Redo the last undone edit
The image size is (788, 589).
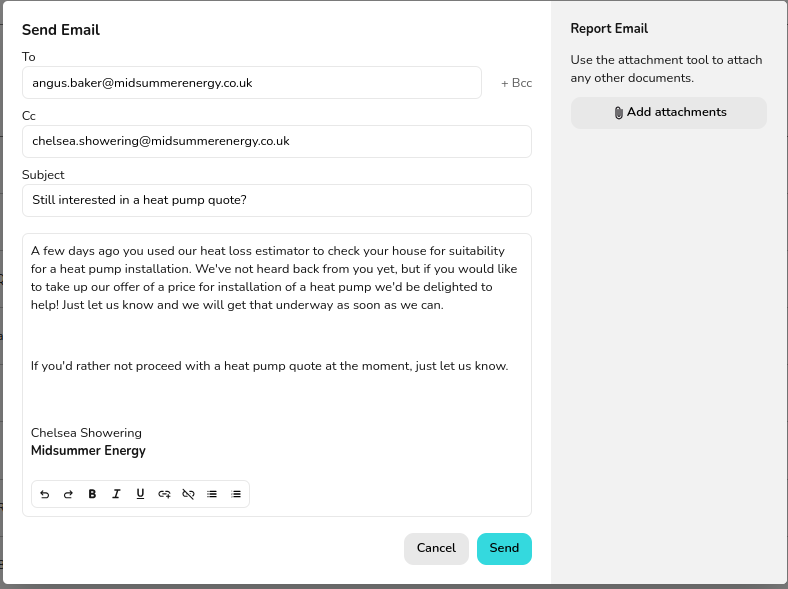coord(68,494)
